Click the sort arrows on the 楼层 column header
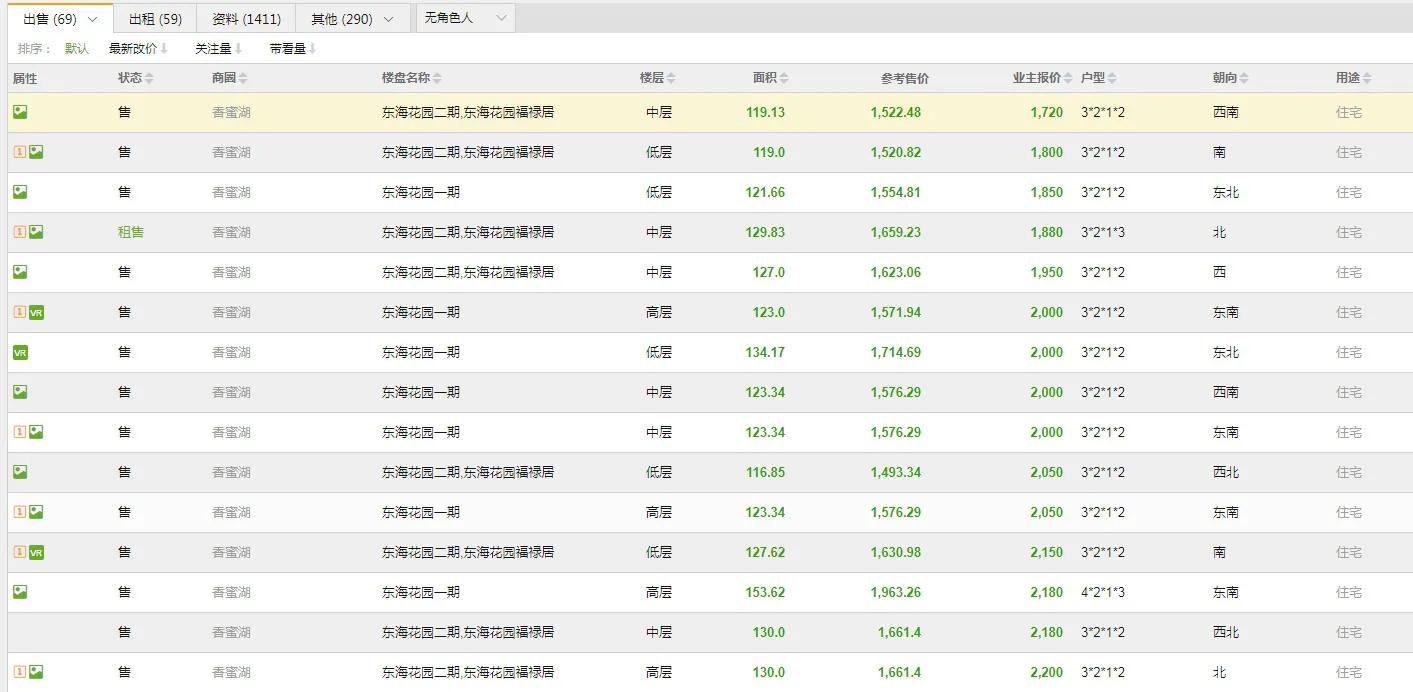The image size is (1413, 692). (671, 76)
